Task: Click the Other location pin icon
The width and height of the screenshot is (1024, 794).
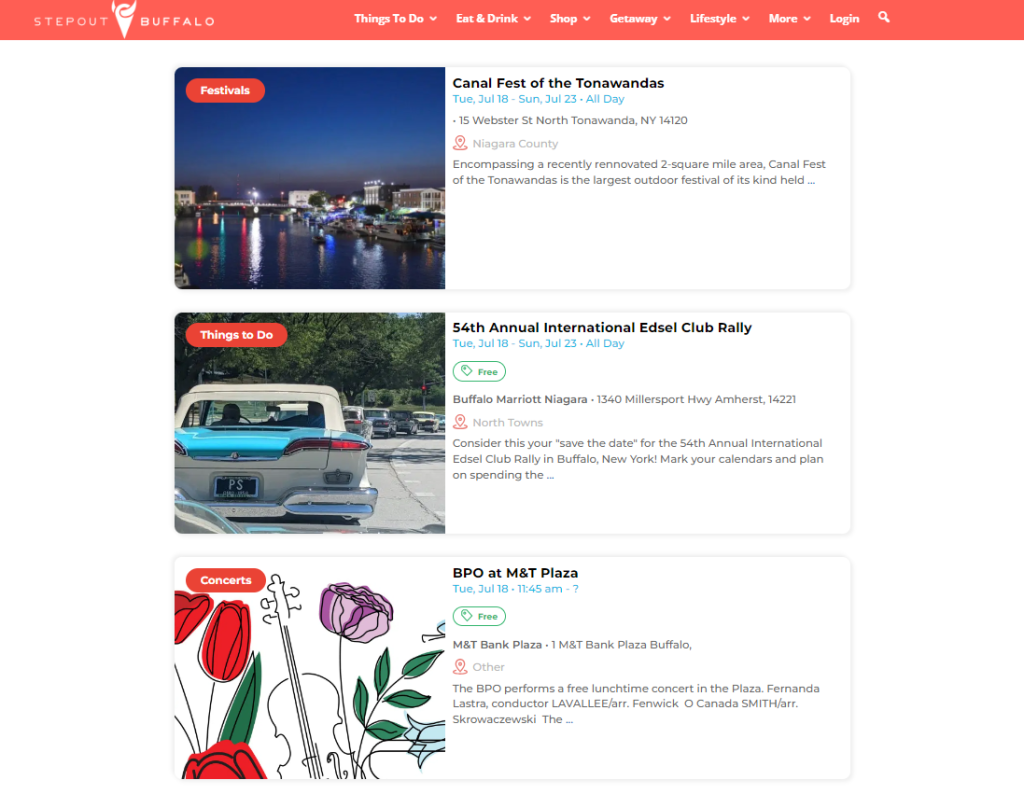Action: click(x=460, y=667)
